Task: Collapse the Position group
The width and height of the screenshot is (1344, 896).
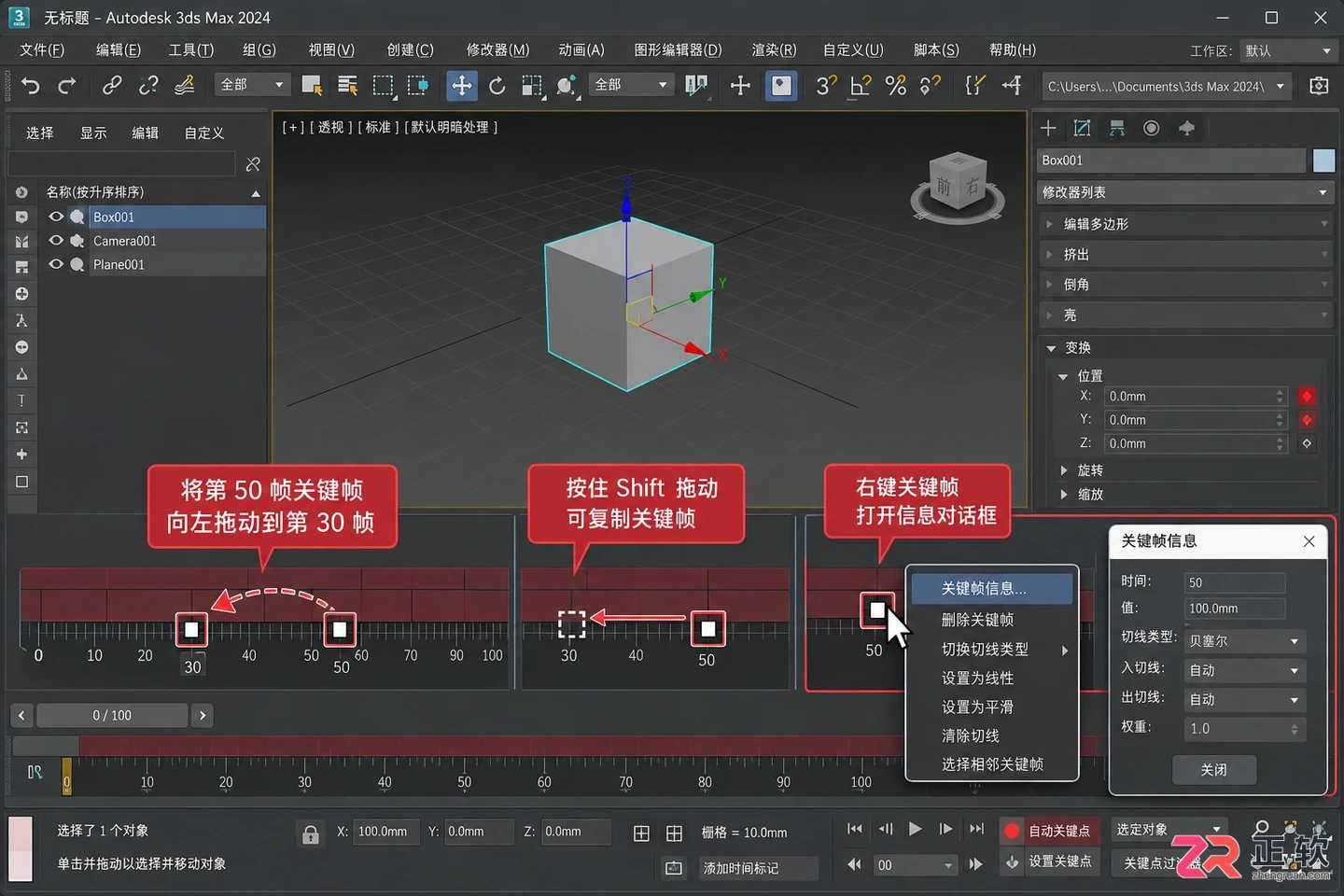Action: pyautogui.click(x=1063, y=376)
